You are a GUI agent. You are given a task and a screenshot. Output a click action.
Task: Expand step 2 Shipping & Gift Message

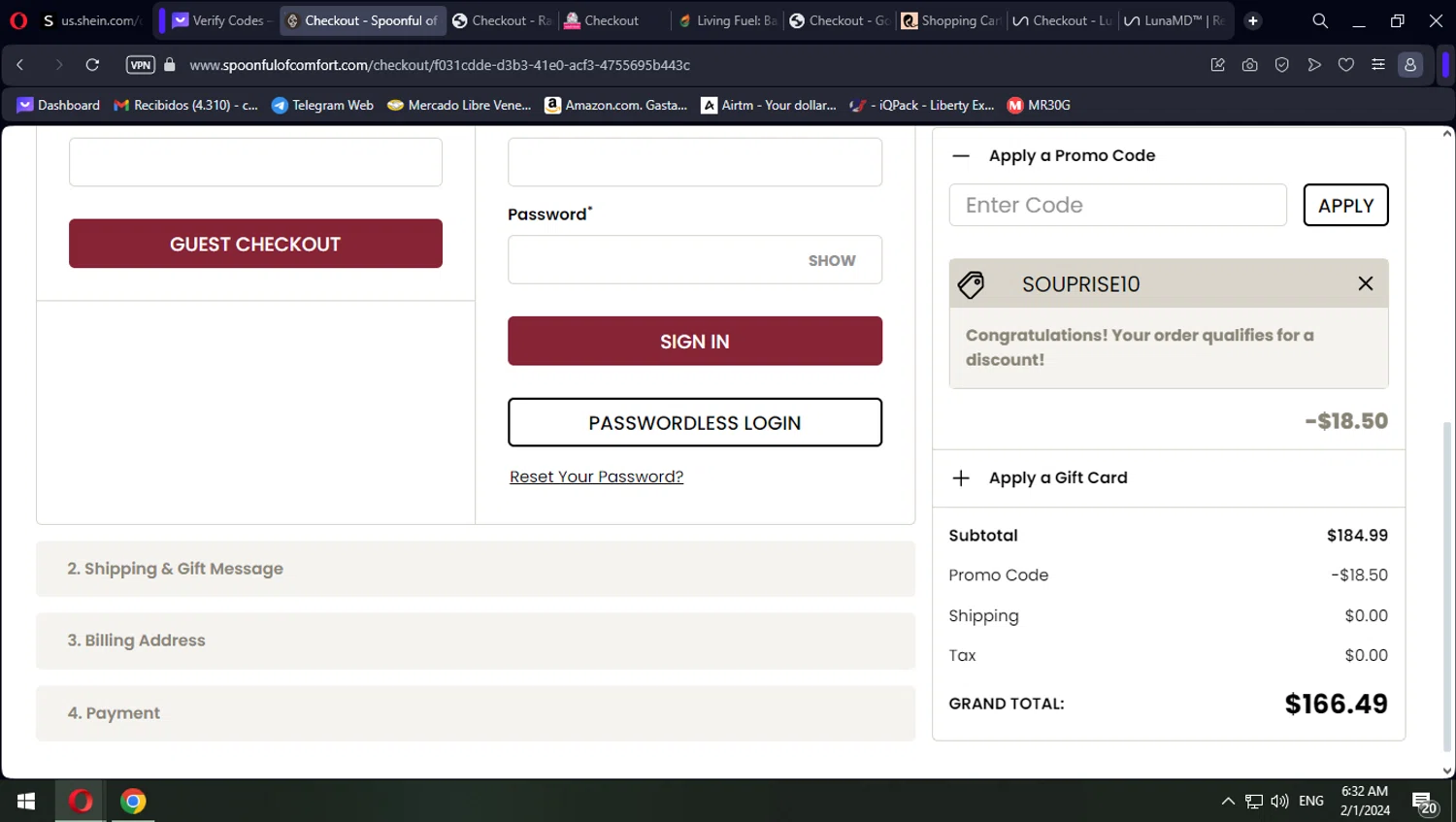[x=476, y=569]
